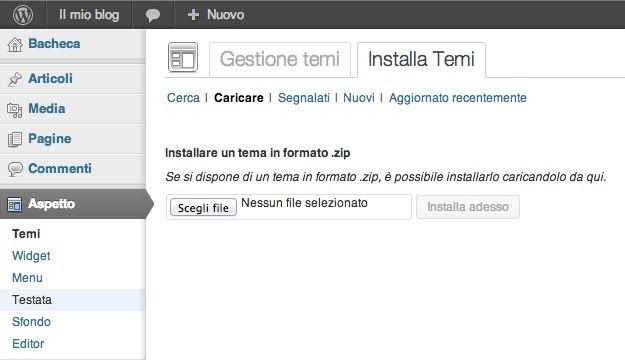This screenshot has width=625, height=360.
Task: Open the Aggiornato recentemente link
Action: point(458,98)
